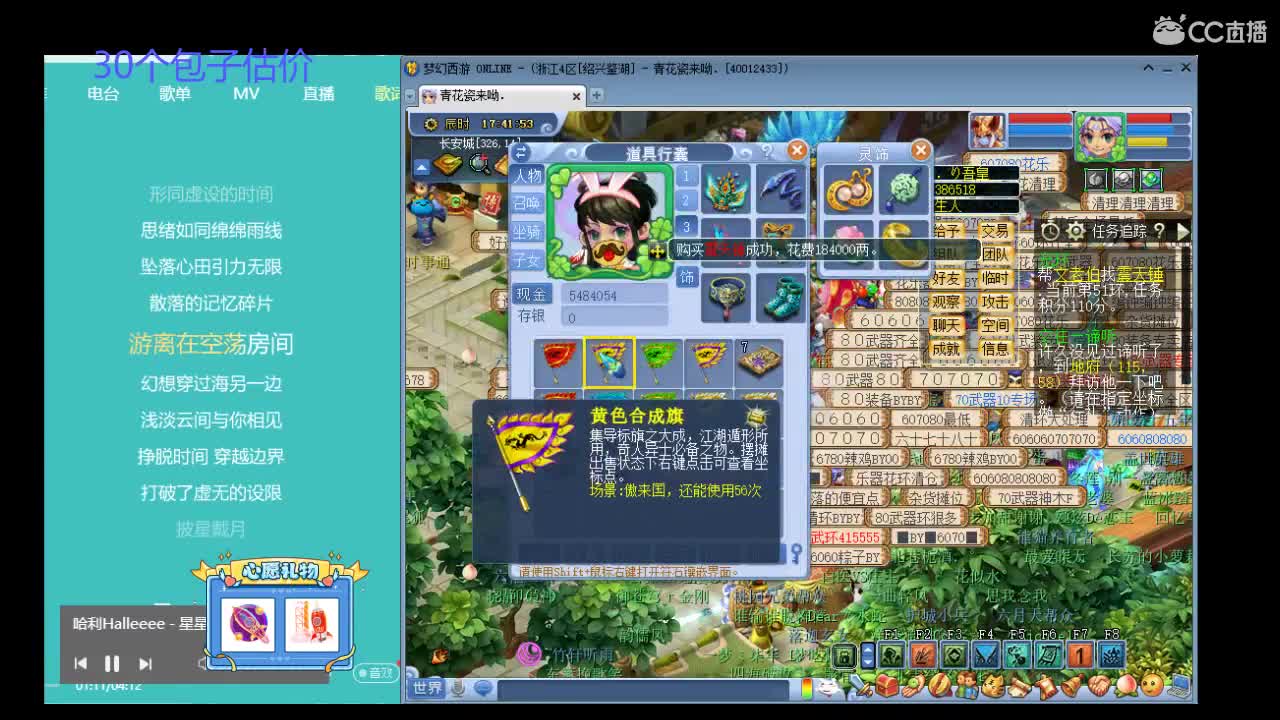The height and width of the screenshot is (720, 1280).
Task: Open the 世界 chat channel selector
Action: [428, 688]
